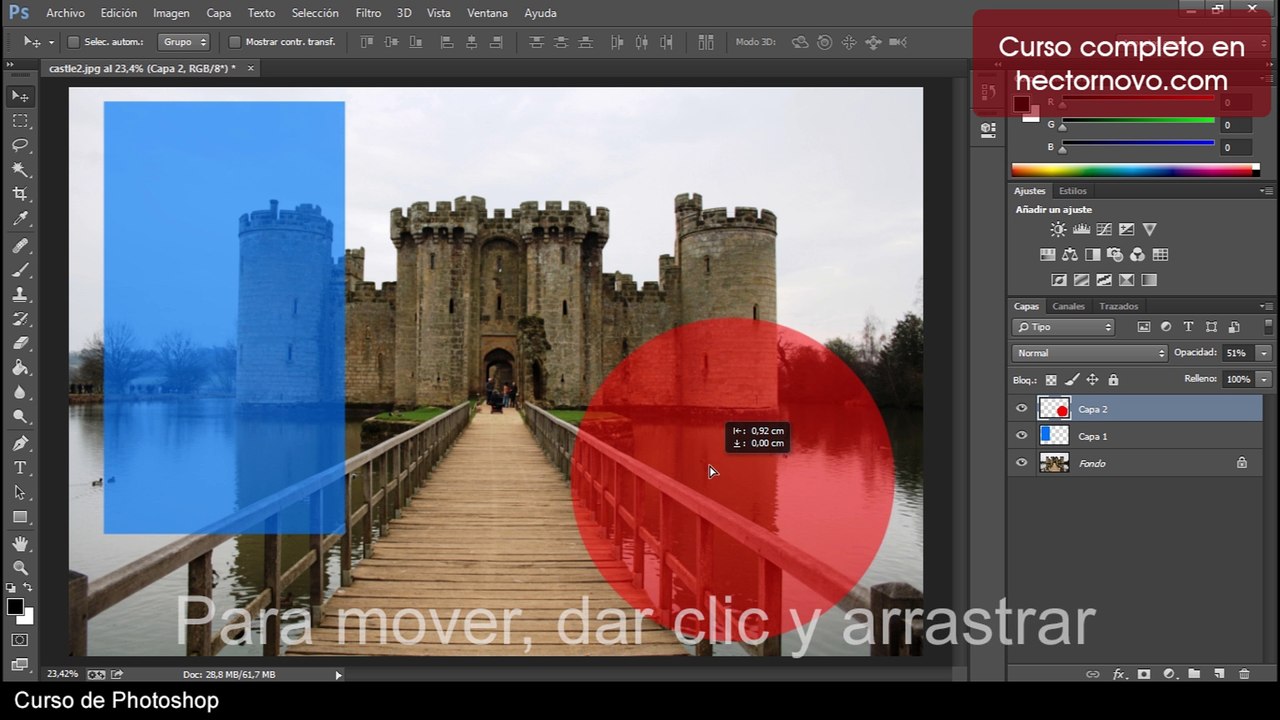The height and width of the screenshot is (720, 1280).
Task: Toggle layer filtering switch
Action: (x=1269, y=327)
